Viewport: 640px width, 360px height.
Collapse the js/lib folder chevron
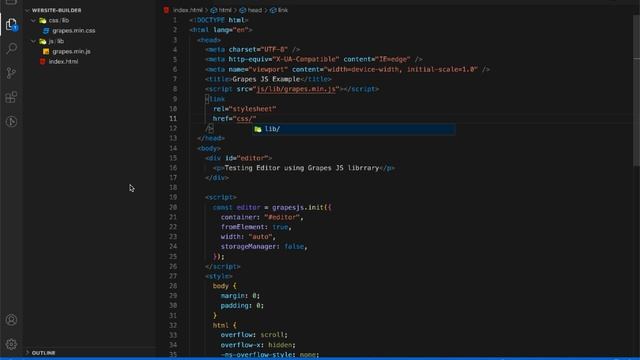pos(33,41)
